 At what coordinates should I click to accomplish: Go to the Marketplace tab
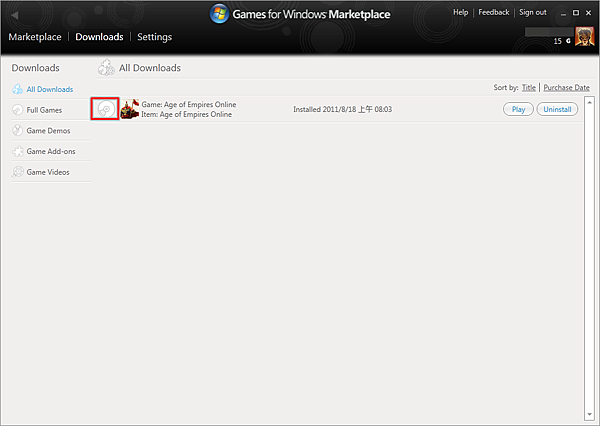(35, 37)
